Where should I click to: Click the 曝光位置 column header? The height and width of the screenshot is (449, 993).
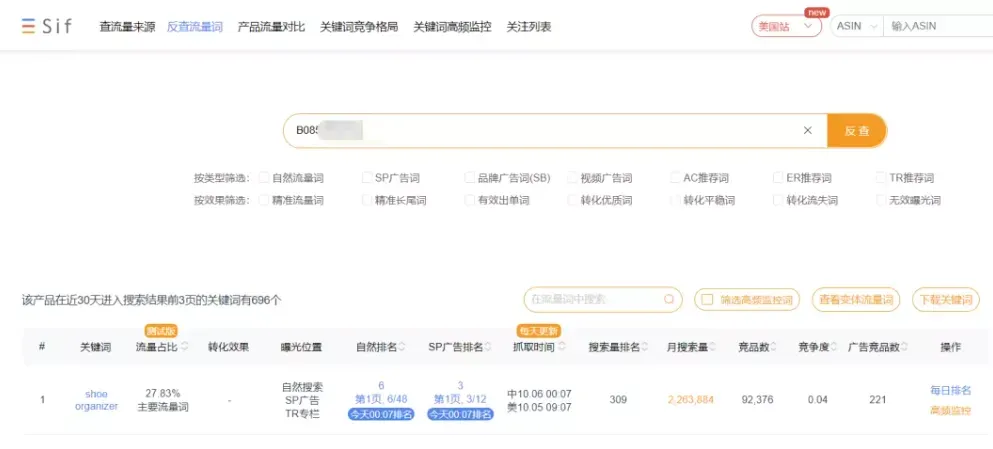[301, 347]
